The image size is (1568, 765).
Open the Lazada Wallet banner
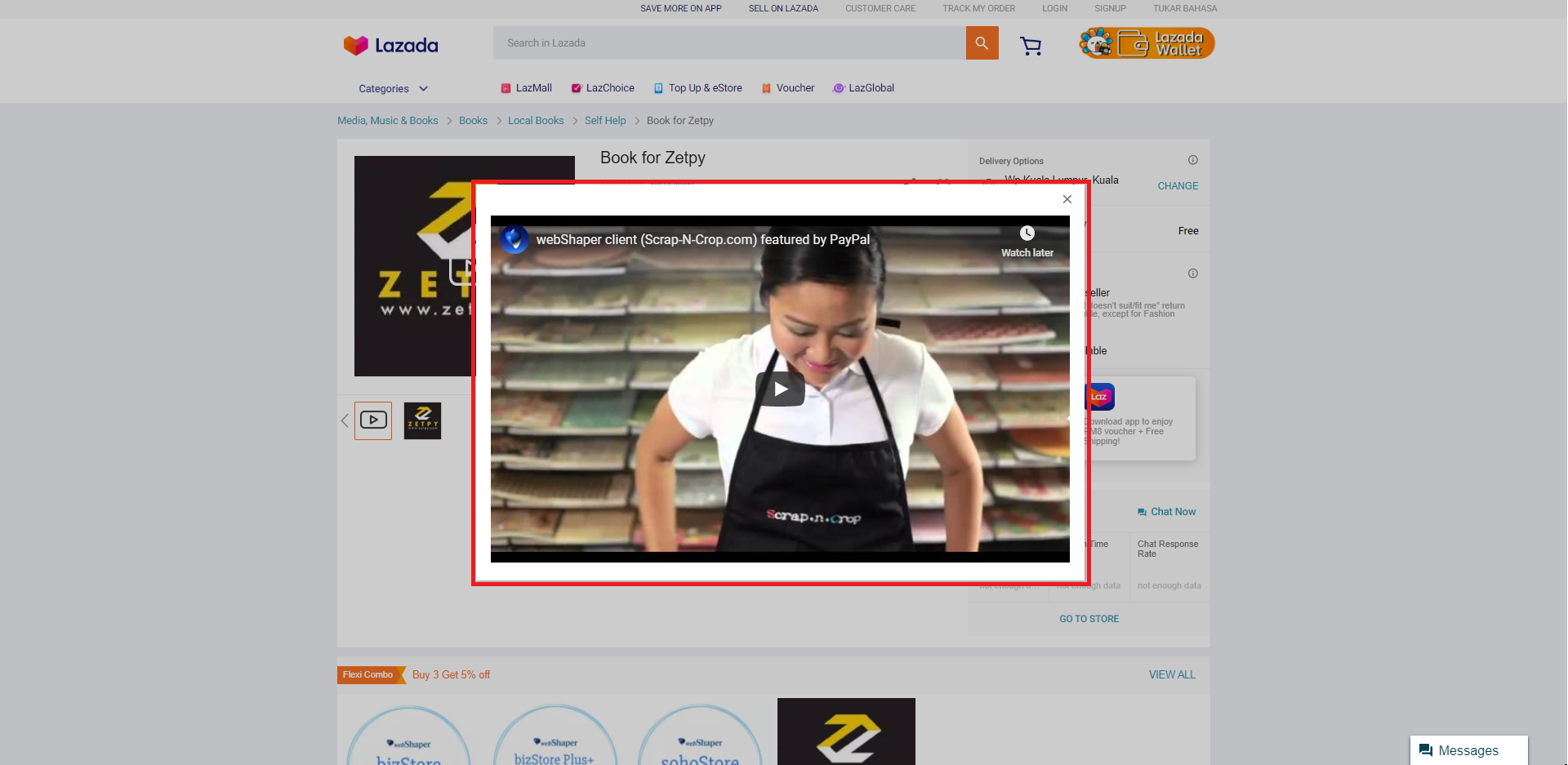pos(1147,43)
